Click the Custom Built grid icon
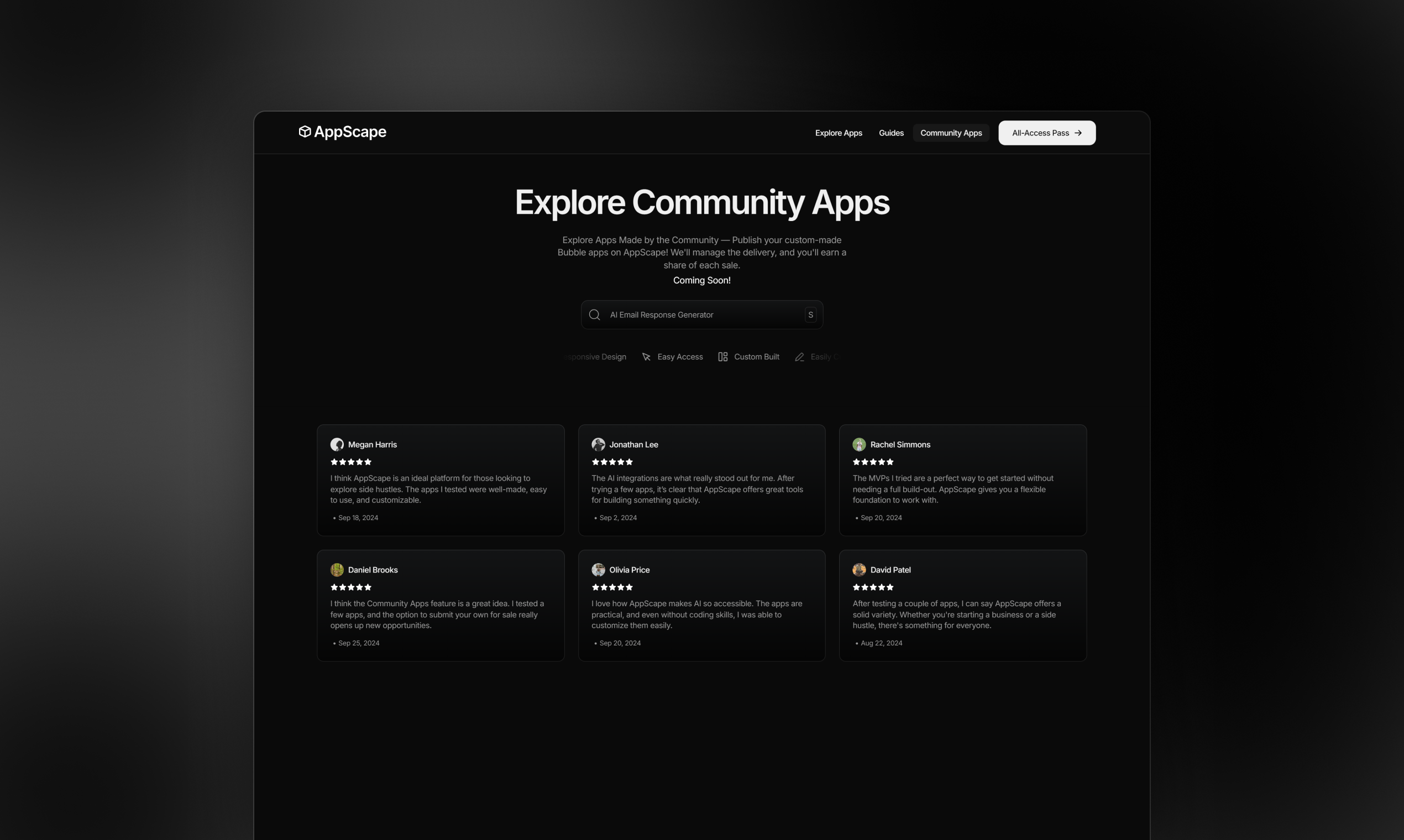 [723, 356]
